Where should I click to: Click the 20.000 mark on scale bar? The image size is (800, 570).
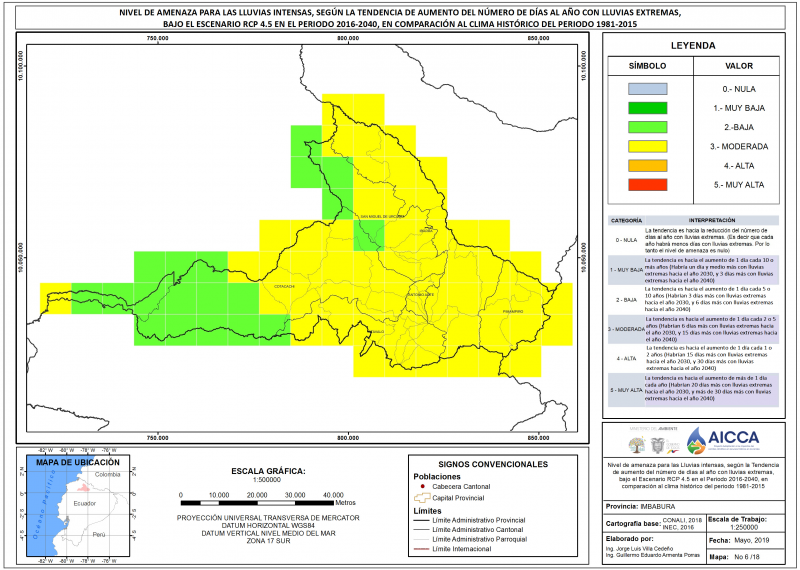257,495
